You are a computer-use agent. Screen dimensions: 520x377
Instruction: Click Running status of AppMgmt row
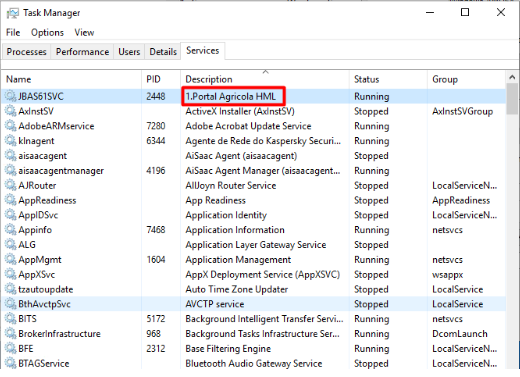[372, 260]
